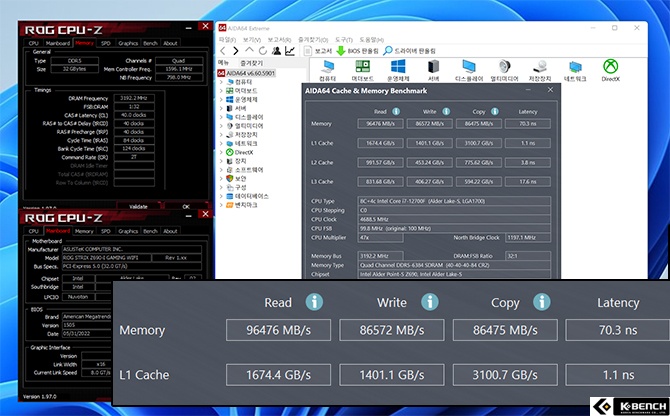The height and width of the screenshot is (416, 670).
Task: Click 드라이버 판올림 magnifier toolbar button
Action: click(409, 51)
